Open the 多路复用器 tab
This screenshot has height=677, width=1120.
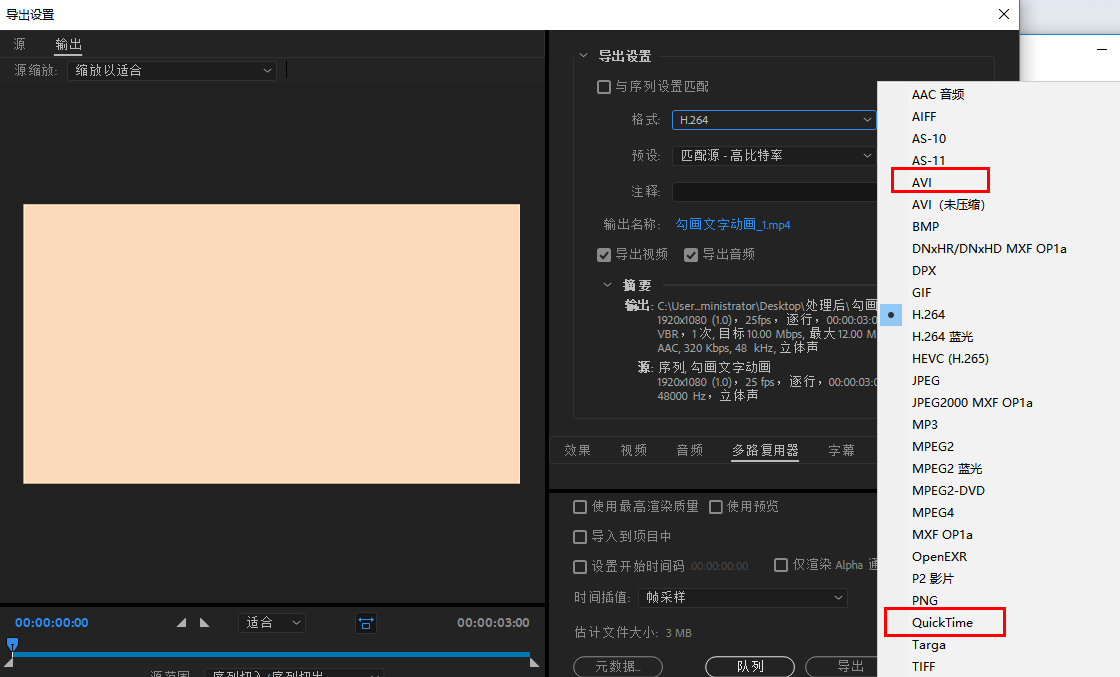pyautogui.click(x=765, y=450)
